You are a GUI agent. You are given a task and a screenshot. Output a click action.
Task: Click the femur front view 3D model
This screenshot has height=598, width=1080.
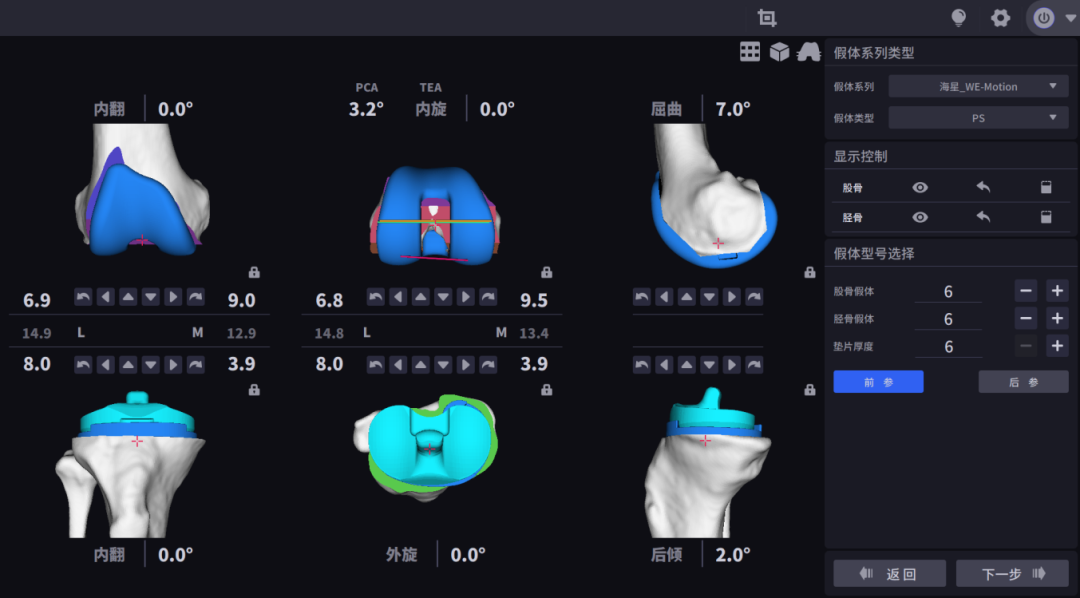(142, 190)
